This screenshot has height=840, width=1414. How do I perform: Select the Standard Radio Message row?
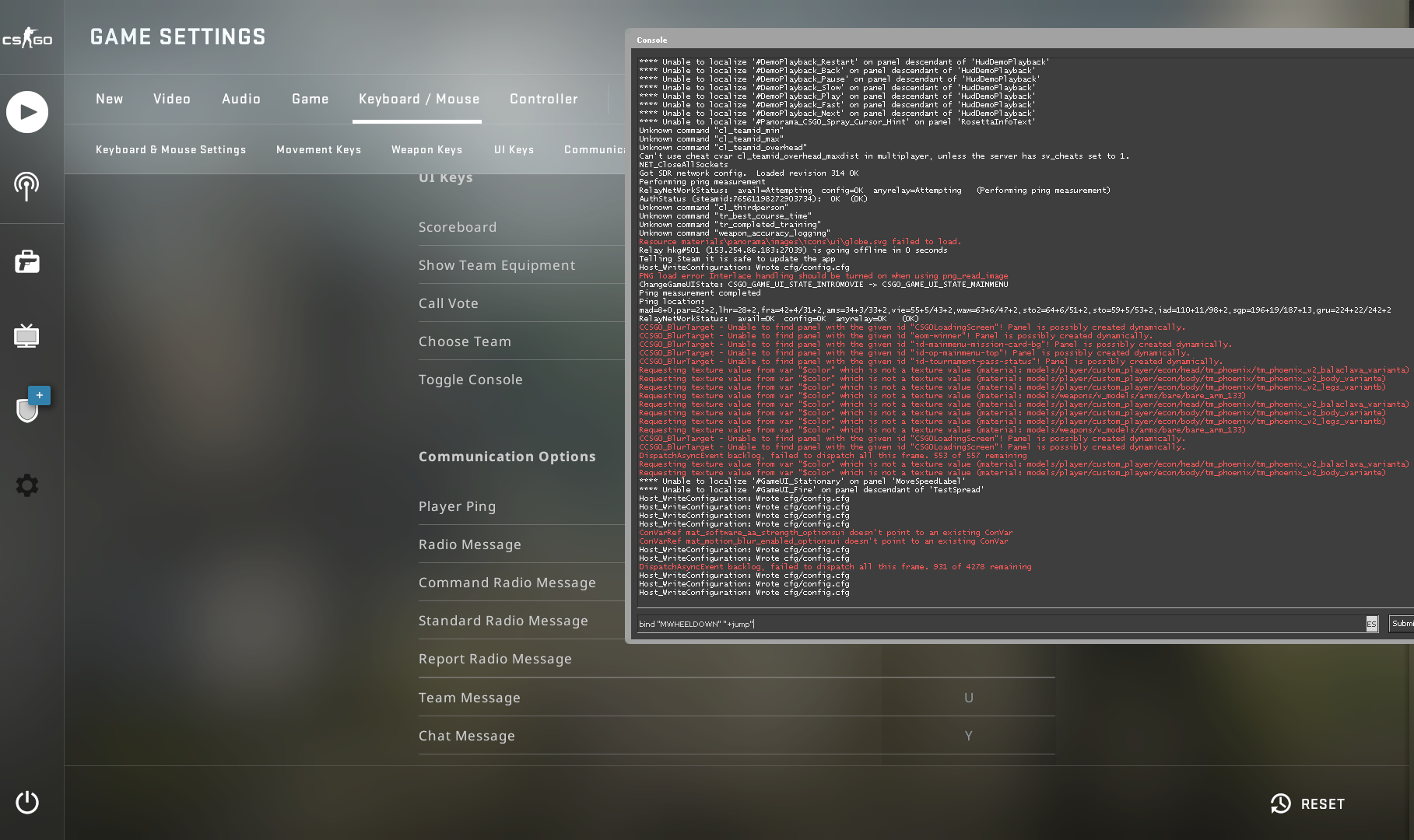click(x=521, y=621)
